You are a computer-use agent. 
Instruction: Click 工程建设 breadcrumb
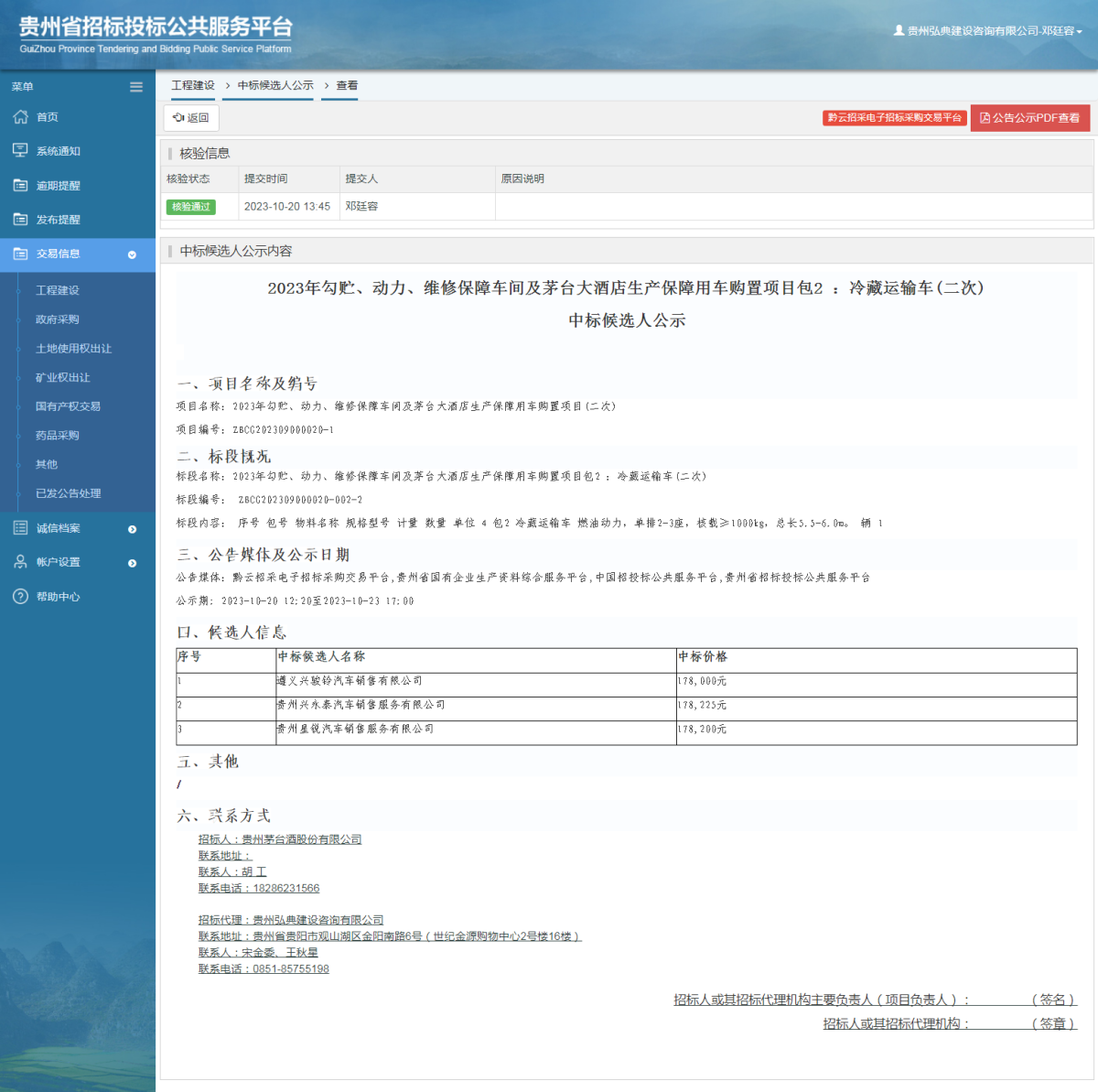[193, 85]
